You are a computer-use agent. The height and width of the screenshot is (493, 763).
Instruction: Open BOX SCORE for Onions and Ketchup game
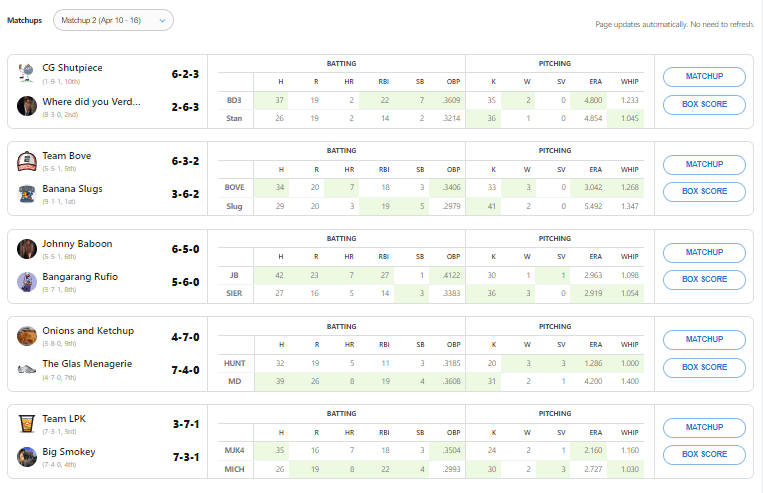tap(704, 367)
